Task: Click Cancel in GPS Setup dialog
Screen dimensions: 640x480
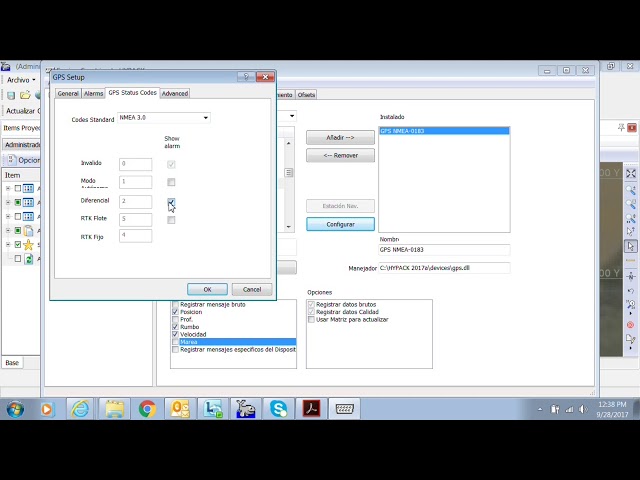Action: [252, 289]
